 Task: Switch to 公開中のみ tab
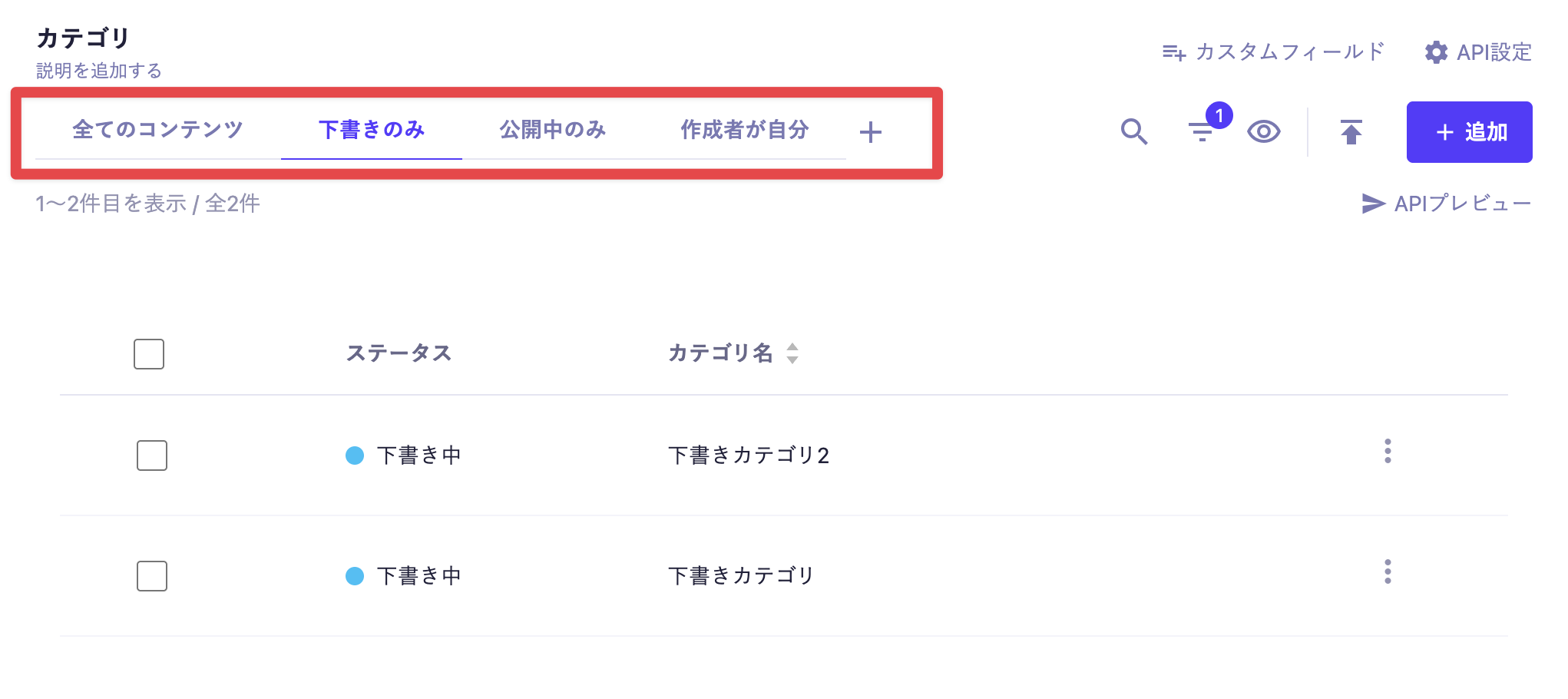point(552,130)
